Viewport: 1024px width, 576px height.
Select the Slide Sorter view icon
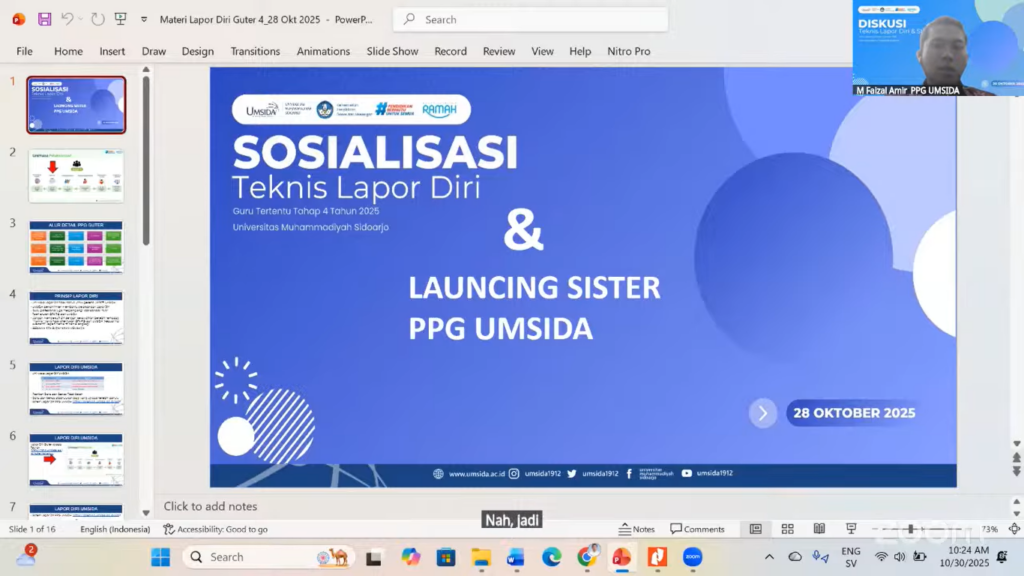coord(787,528)
